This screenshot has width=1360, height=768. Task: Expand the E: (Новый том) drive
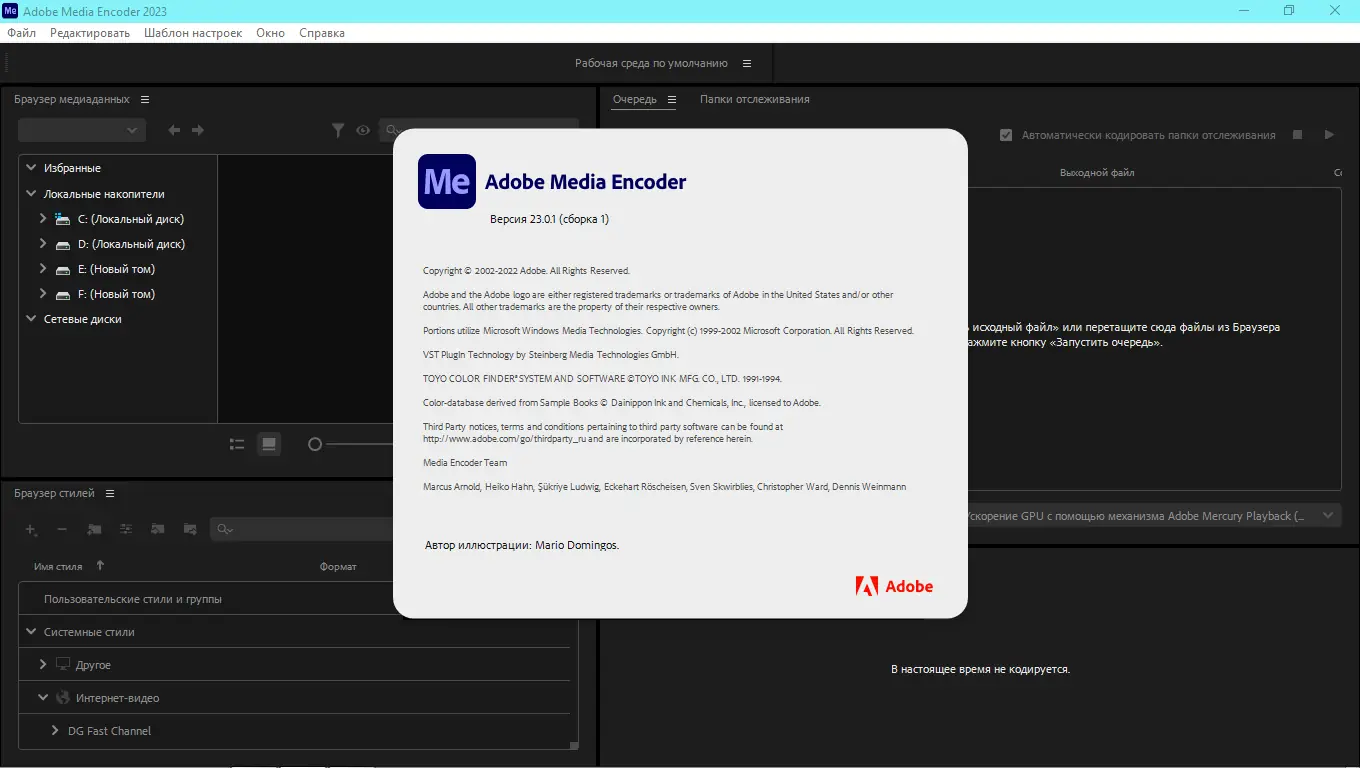pyautogui.click(x=43, y=269)
